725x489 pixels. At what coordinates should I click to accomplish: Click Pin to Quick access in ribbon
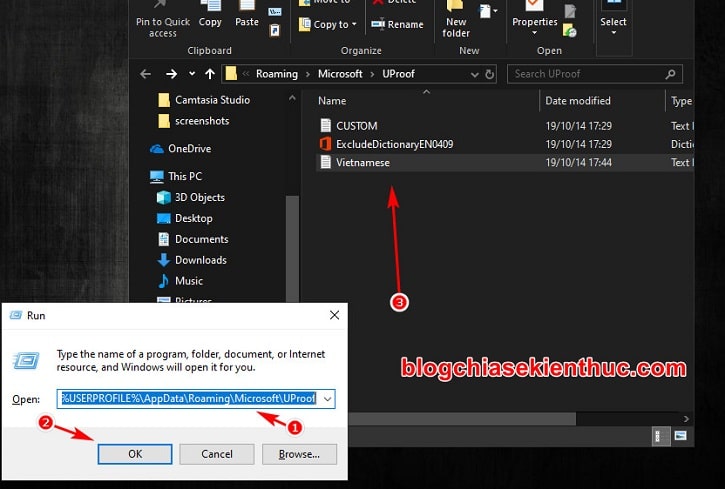[163, 19]
